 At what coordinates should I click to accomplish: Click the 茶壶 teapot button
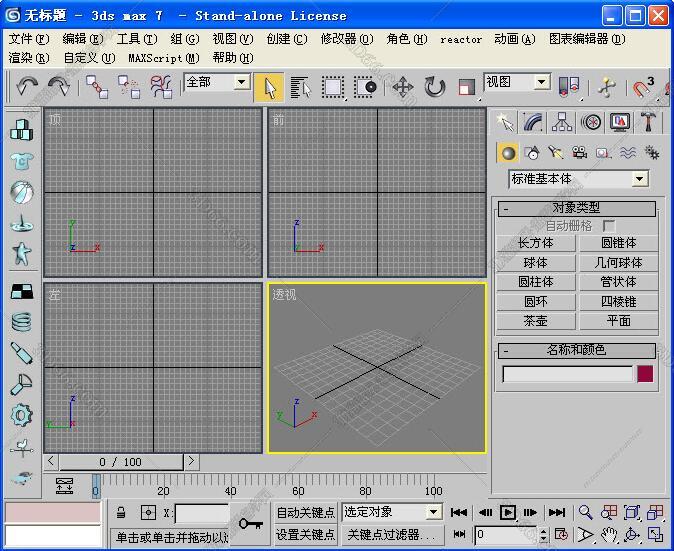(x=536, y=321)
